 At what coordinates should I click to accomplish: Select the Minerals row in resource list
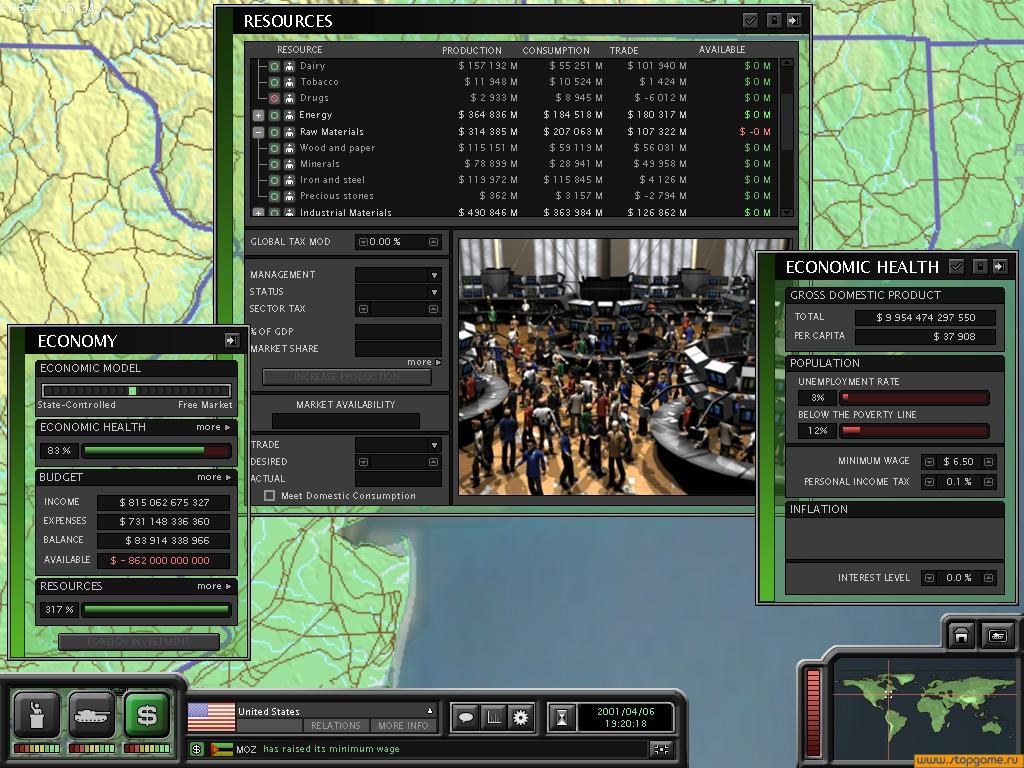[320, 164]
